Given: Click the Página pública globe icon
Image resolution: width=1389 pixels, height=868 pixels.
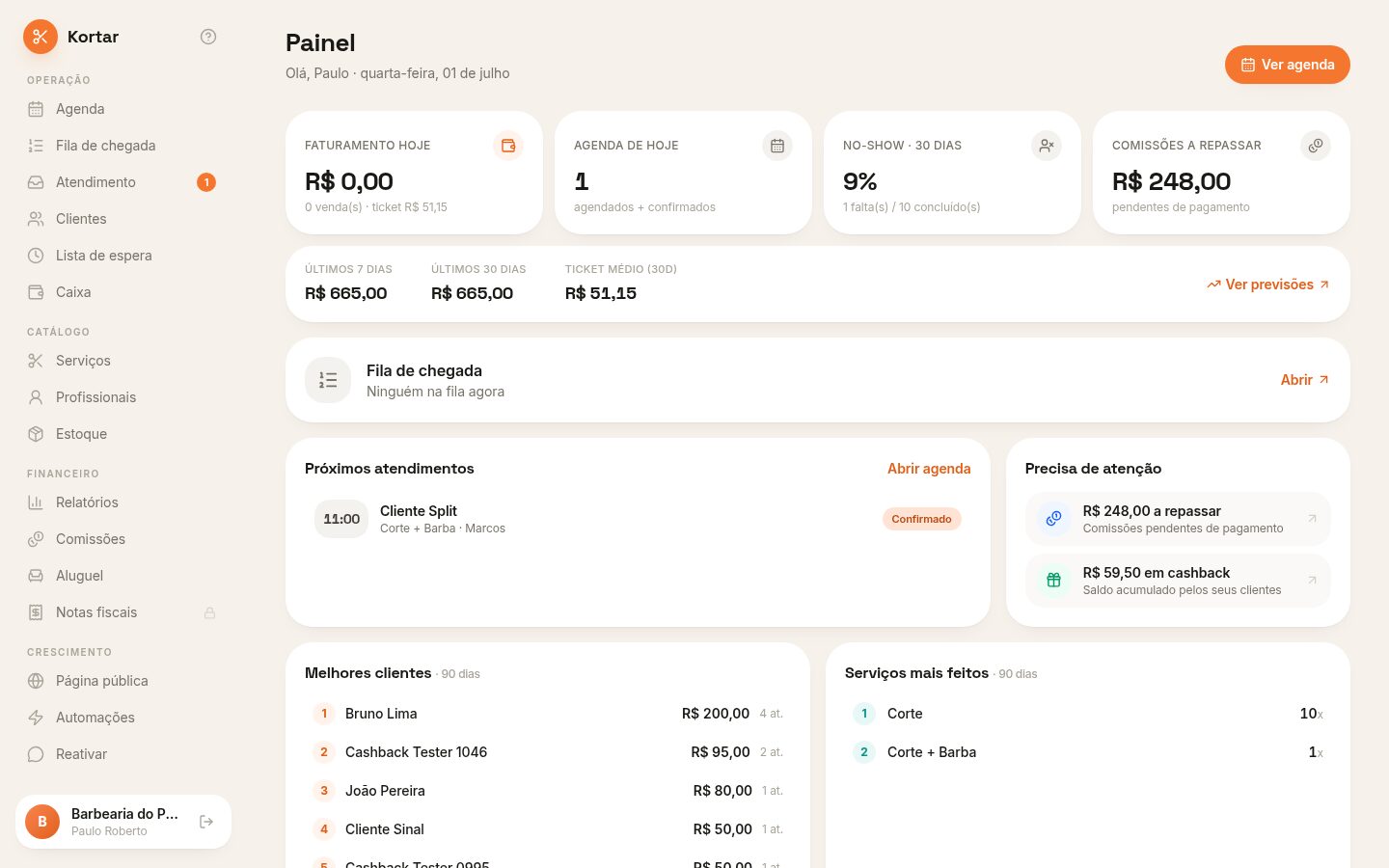Looking at the screenshot, I should coord(36,681).
